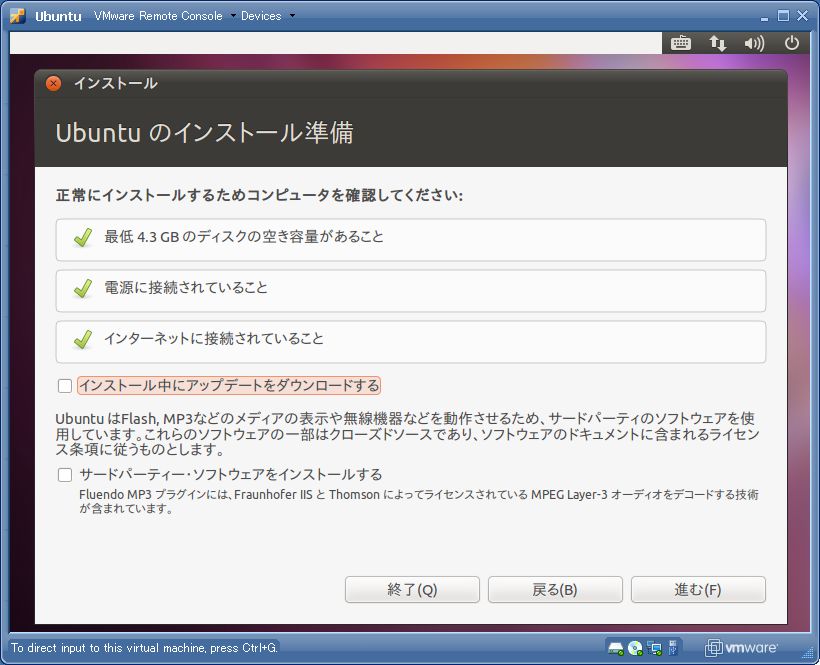The height and width of the screenshot is (665, 820).
Task: Click the VMware hard disk status icon
Action: [x=616, y=648]
